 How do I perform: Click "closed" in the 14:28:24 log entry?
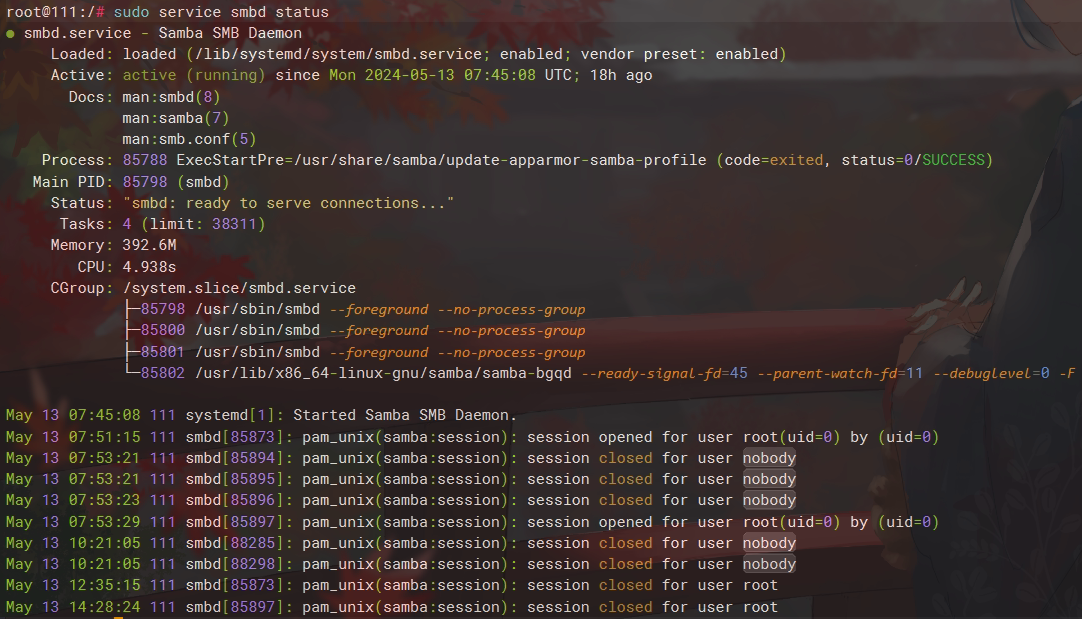click(x=625, y=607)
